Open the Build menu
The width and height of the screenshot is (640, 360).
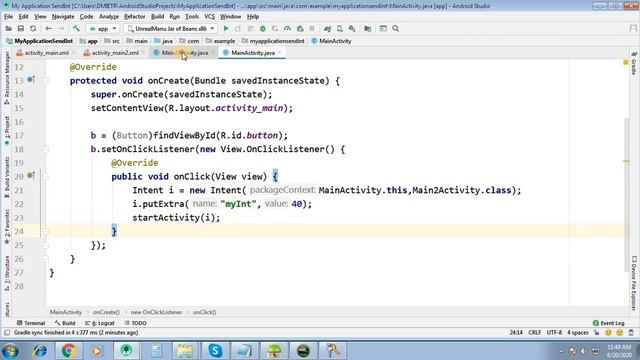[x=157, y=17]
